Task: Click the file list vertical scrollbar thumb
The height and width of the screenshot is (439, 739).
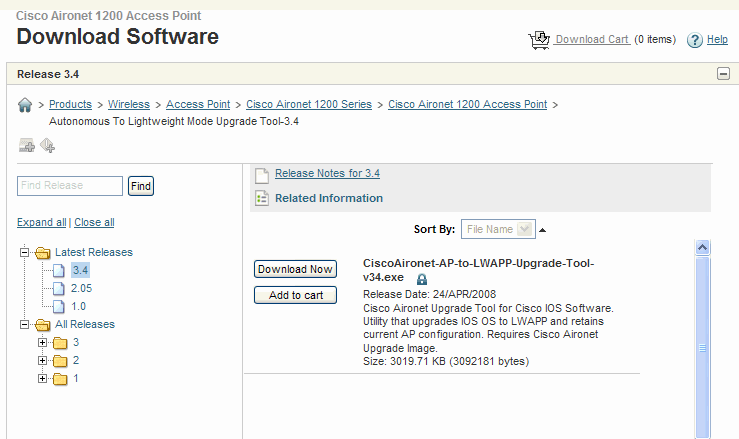Action: coord(702,348)
